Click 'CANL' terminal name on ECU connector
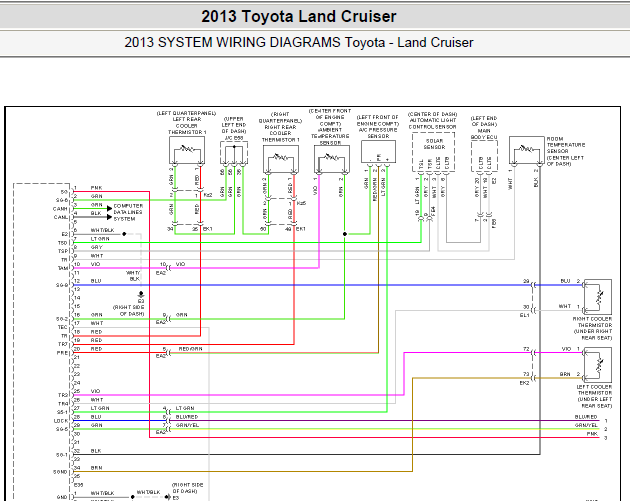This screenshot has width=630, height=501. [x=61, y=217]
